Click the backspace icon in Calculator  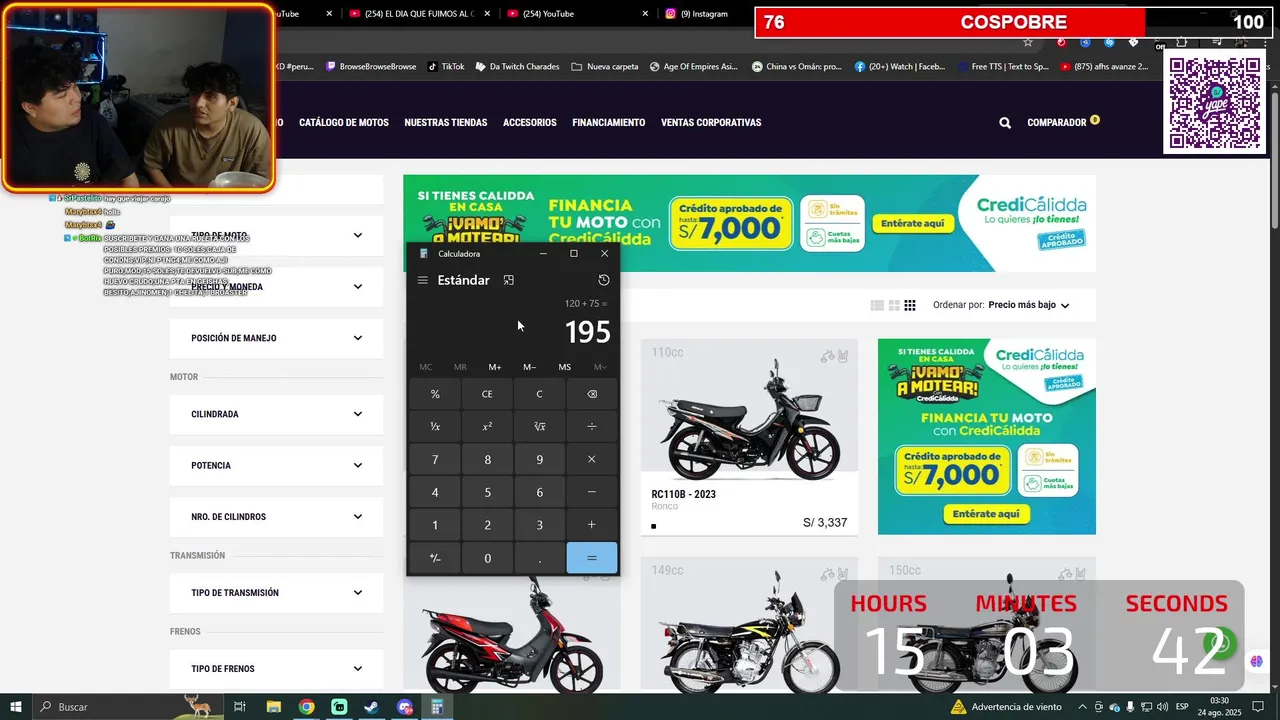pyautogui.click(x=592, y=394)
